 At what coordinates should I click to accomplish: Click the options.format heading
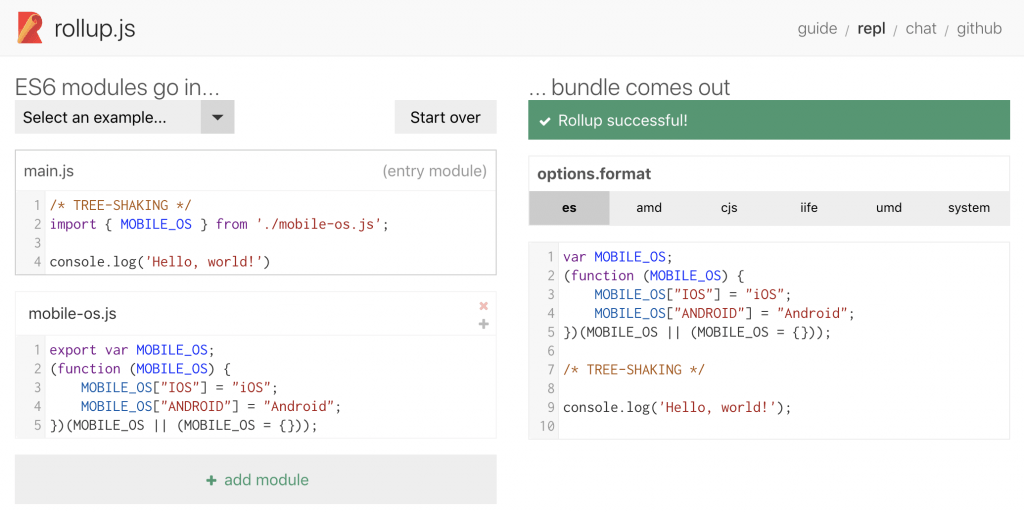(594, 174)
